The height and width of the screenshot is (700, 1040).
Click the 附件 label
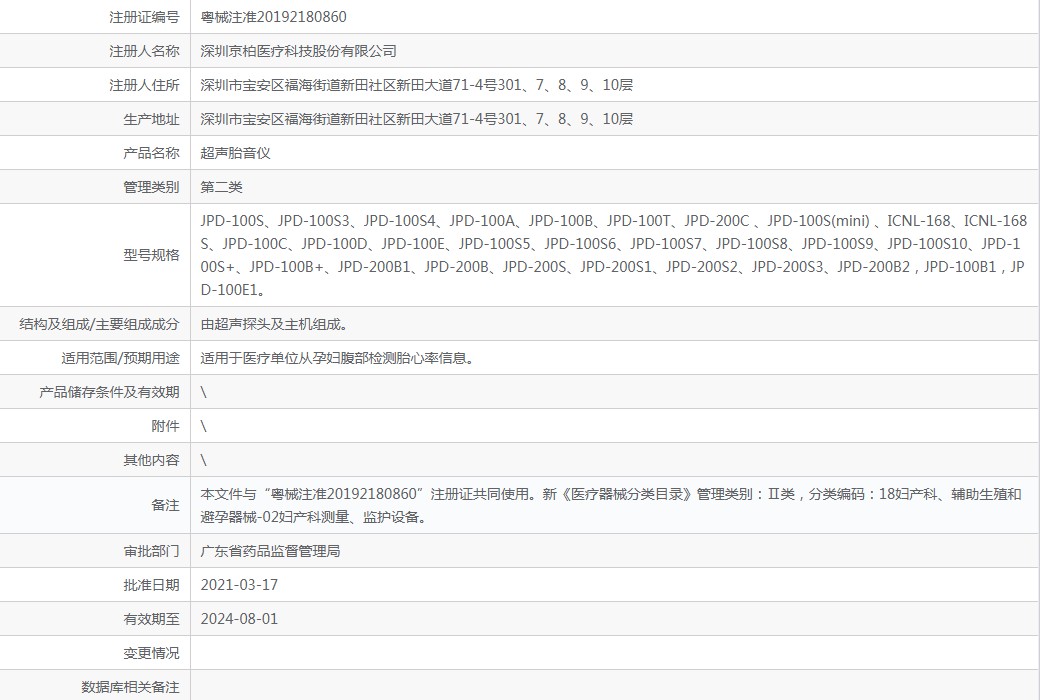point(165,426)
